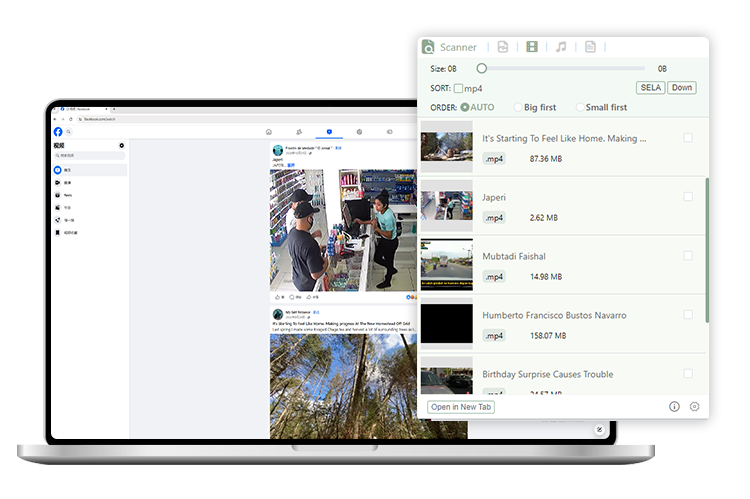Click the '87.36 MB' file size text

[546, 159]
